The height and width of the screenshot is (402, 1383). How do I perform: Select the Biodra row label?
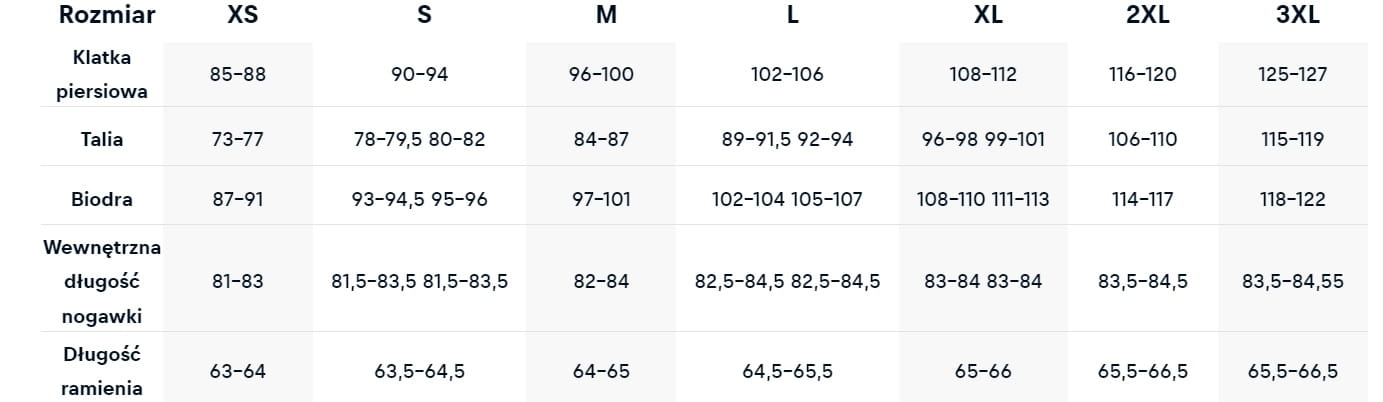coord(101,199)
